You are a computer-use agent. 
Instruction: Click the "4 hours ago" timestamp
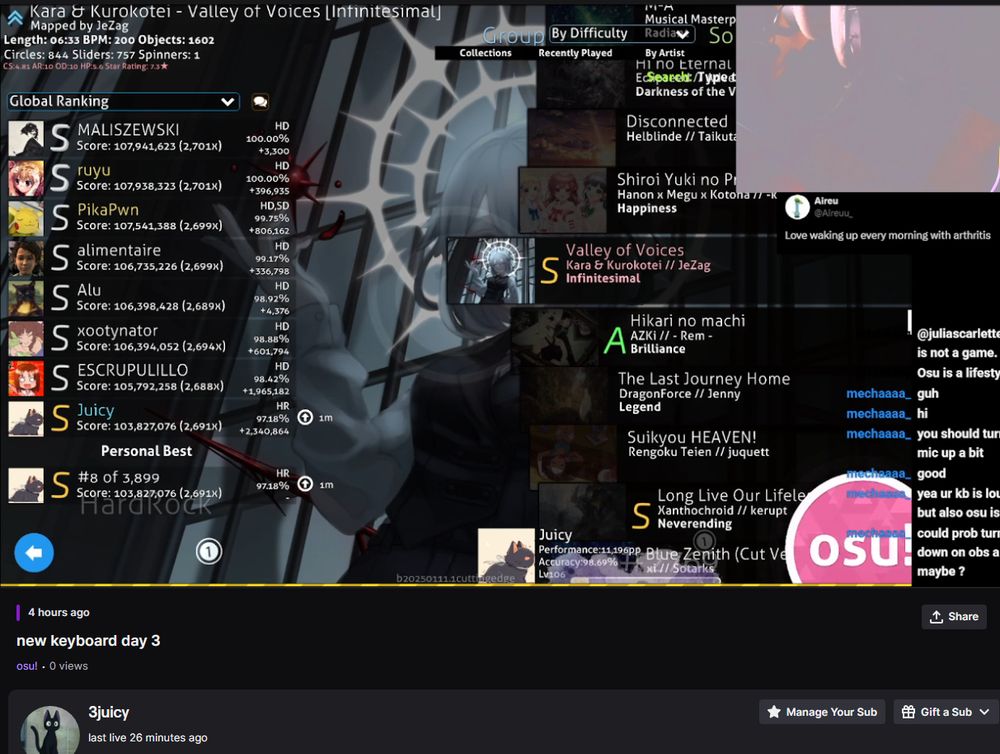[59, 612]
